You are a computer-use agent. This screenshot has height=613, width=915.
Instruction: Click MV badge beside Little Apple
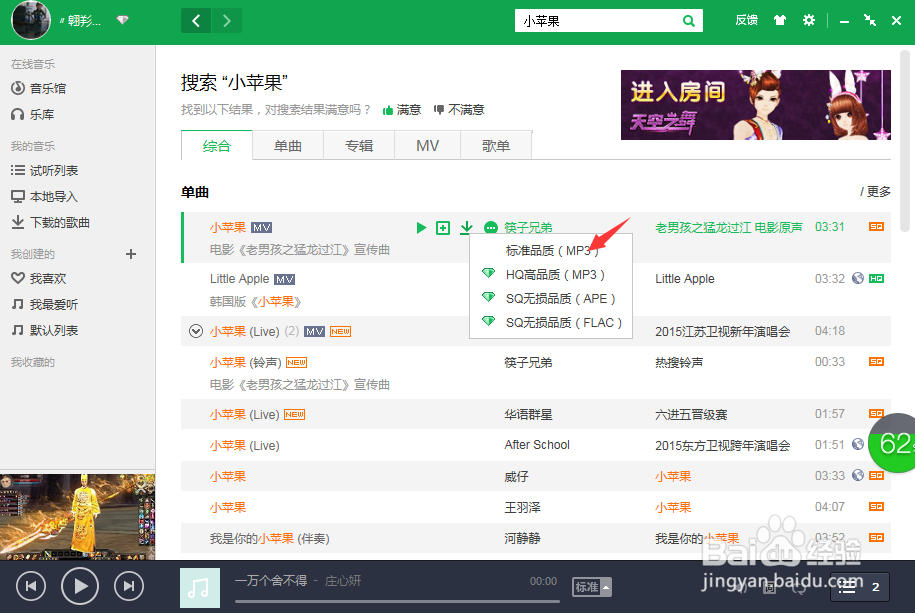point(284,279)
